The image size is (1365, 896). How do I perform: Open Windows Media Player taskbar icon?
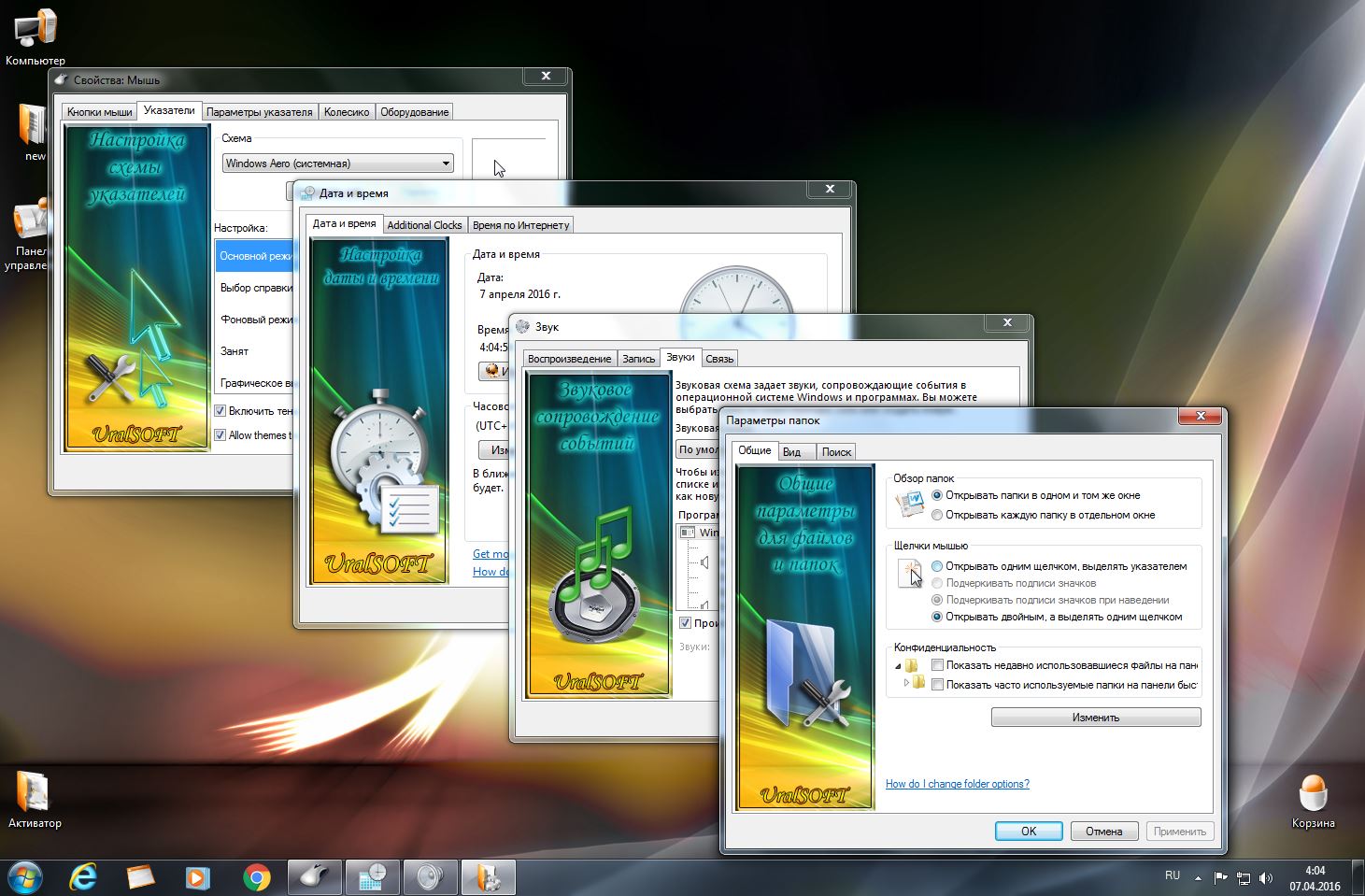[197, 877]
